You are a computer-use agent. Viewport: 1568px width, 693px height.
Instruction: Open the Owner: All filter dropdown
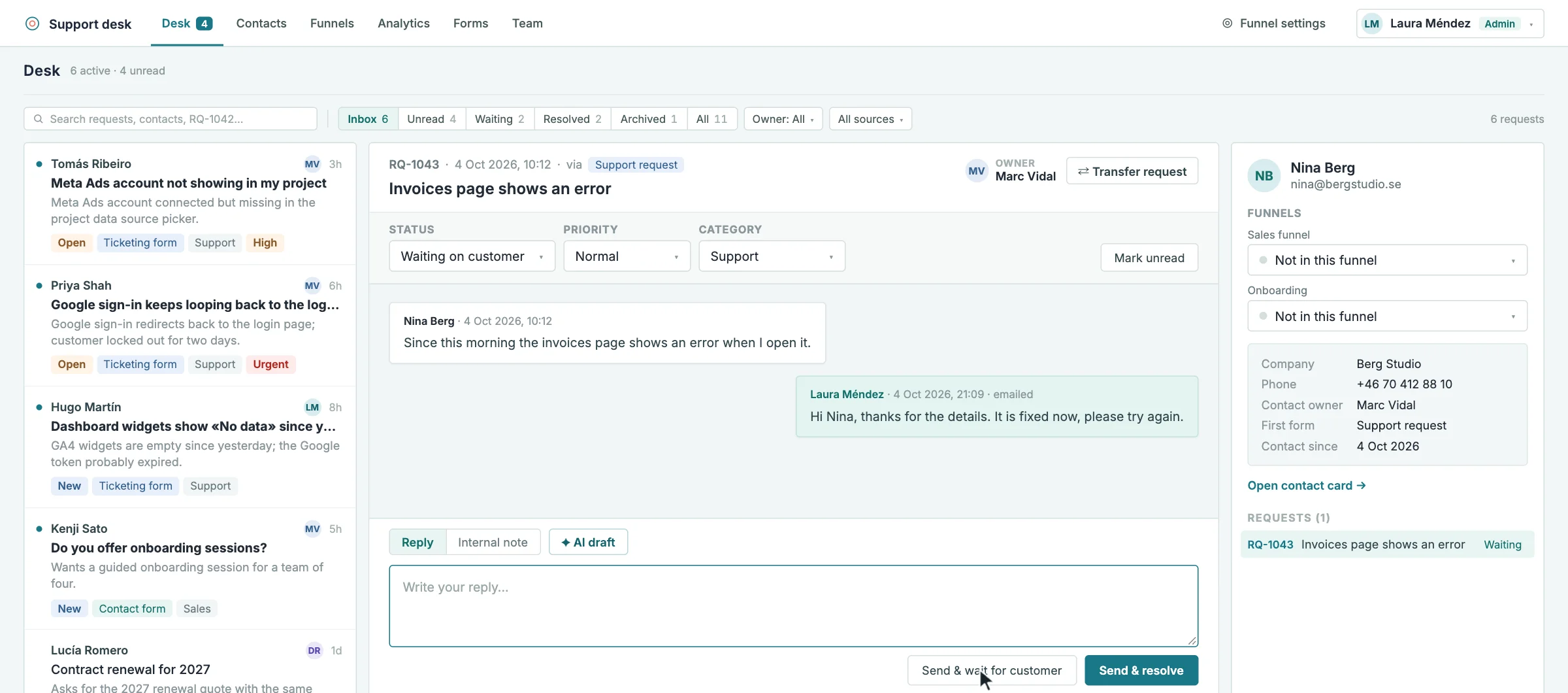783,119
